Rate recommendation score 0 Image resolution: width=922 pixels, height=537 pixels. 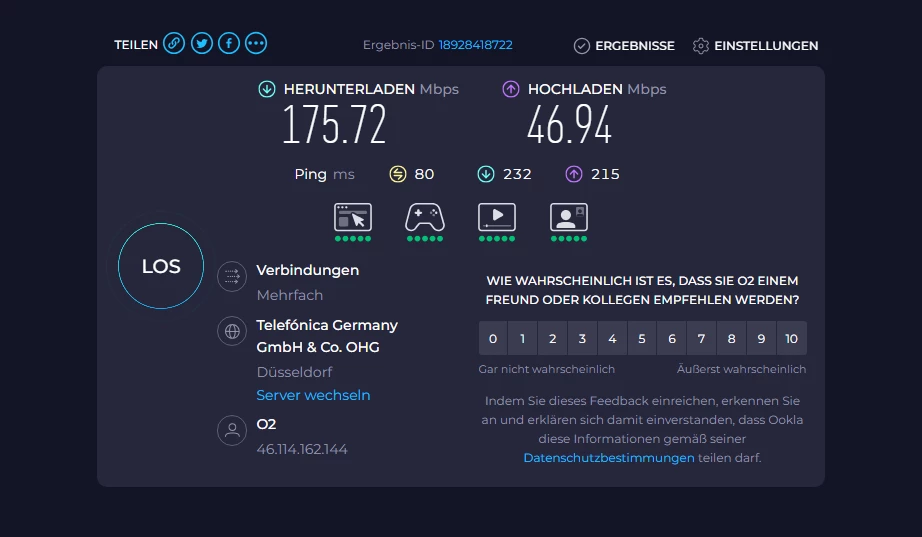pos(493,338)
